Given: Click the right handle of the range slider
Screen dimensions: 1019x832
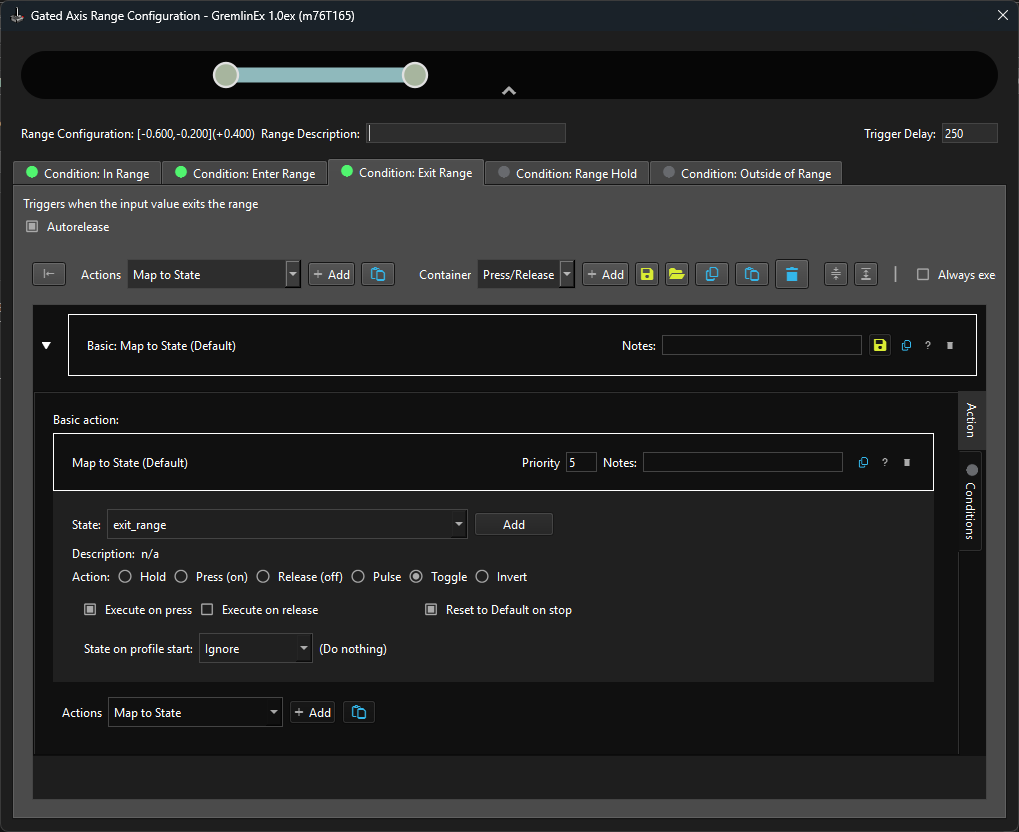Looking at the screenshot, I should [x=415, y=75].
